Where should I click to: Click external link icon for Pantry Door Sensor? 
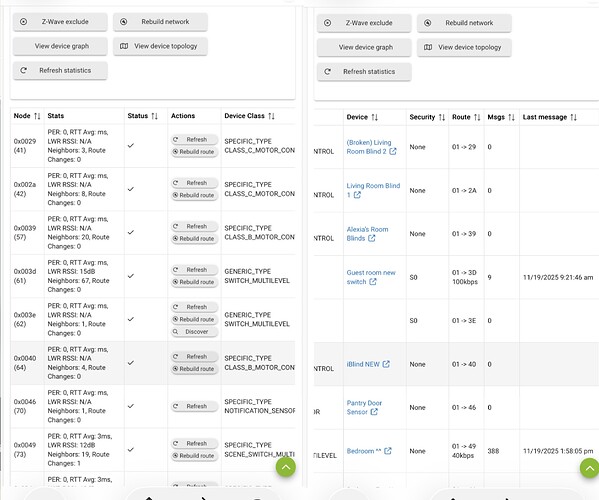[374, 412]
